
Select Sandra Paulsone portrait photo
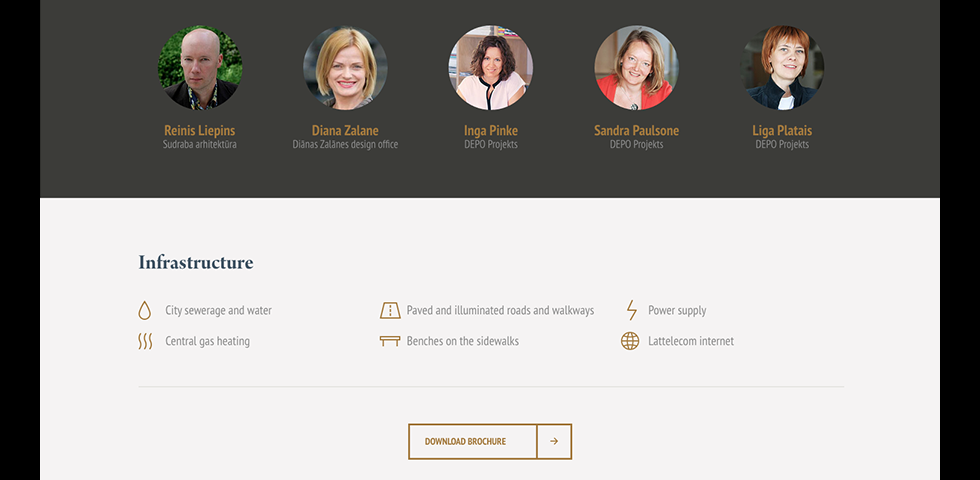(636, 68)
